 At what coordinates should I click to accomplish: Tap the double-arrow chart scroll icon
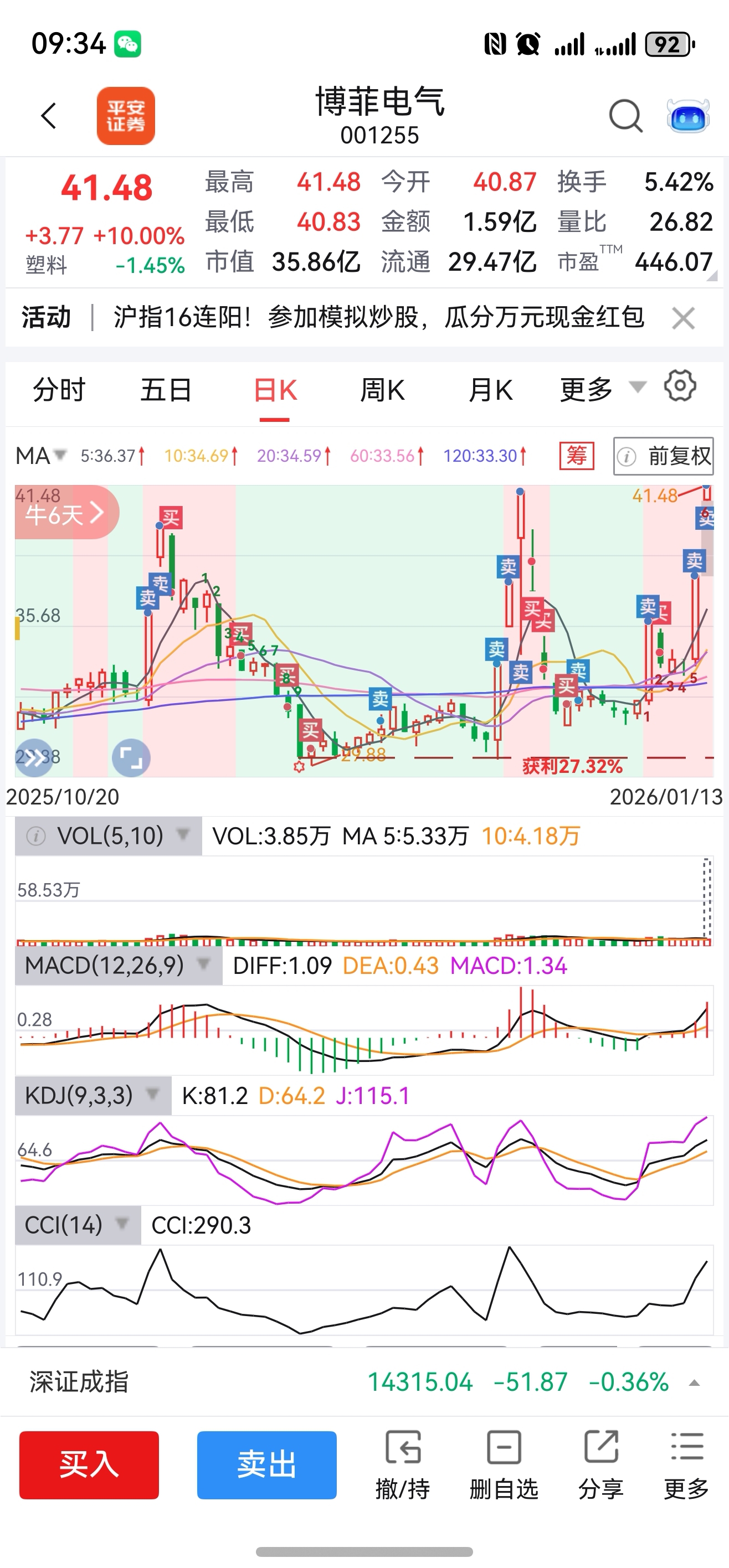coord(33,757)
